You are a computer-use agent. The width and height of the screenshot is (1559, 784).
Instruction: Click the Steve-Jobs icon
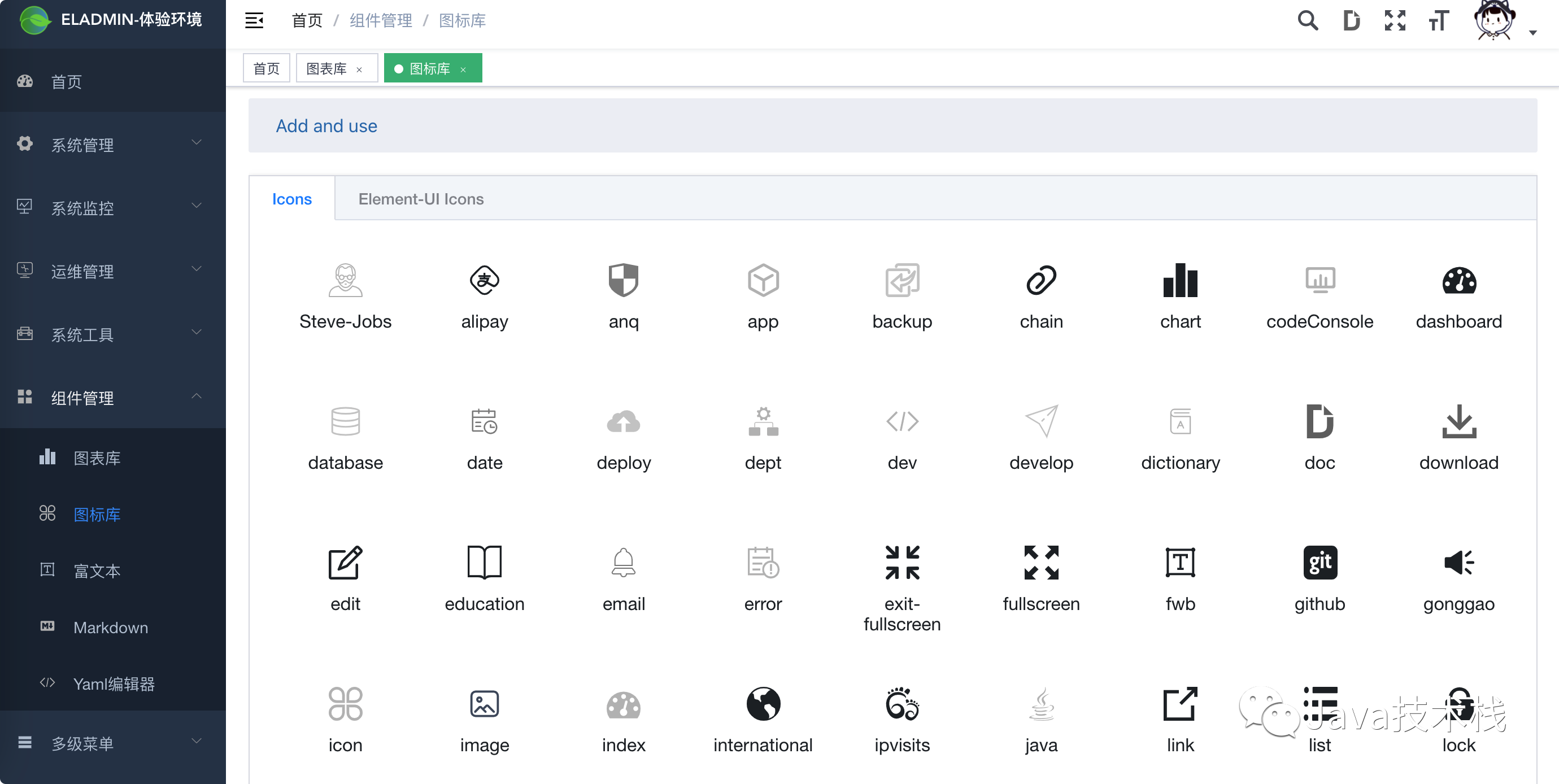(345, 280)
